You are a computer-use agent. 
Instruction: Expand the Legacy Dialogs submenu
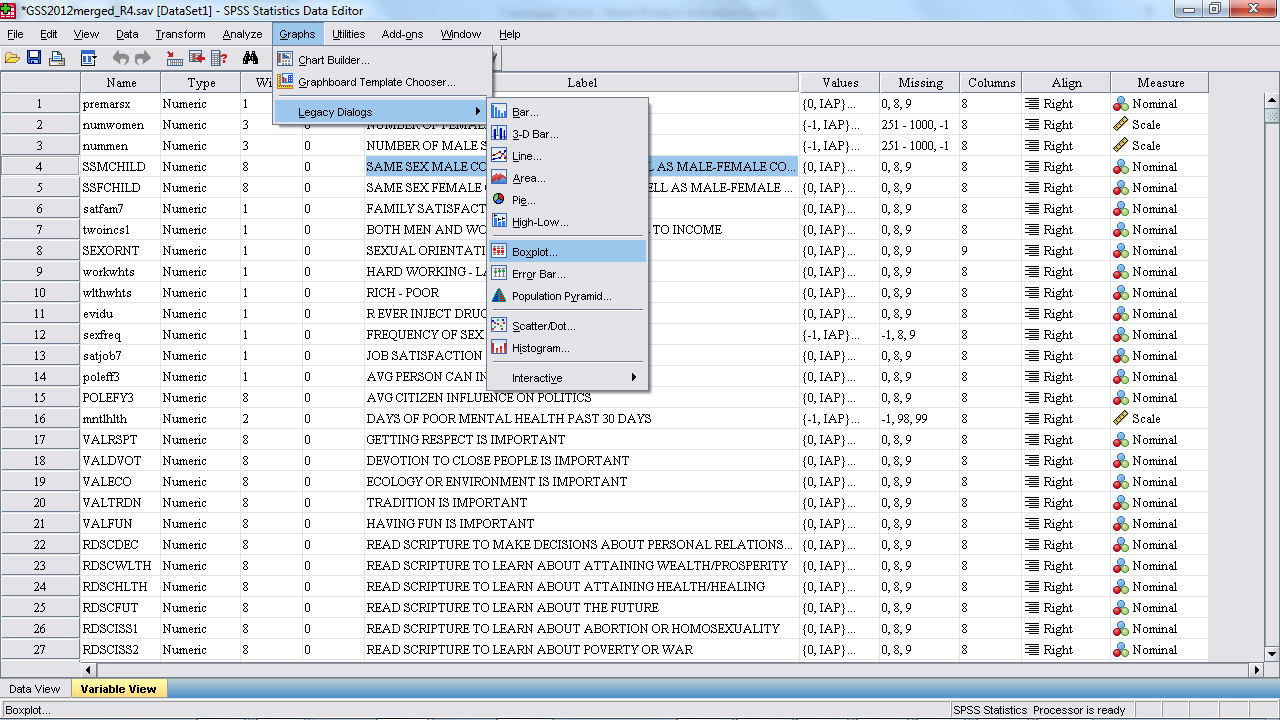click(x=381, y=112)
